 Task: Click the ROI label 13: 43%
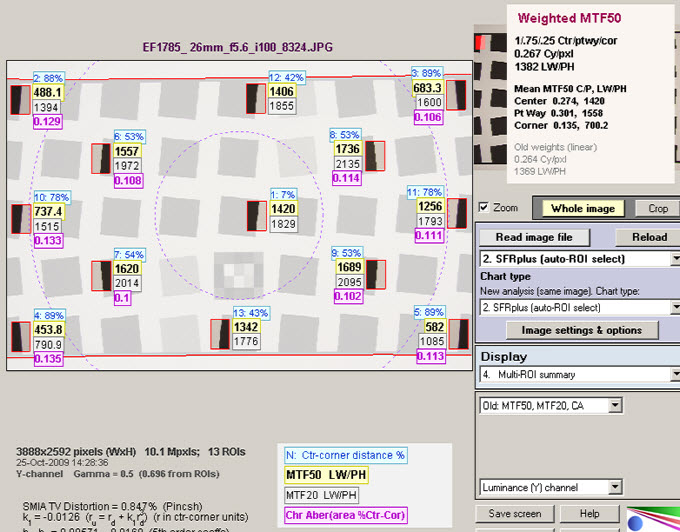tap(252, 313)
